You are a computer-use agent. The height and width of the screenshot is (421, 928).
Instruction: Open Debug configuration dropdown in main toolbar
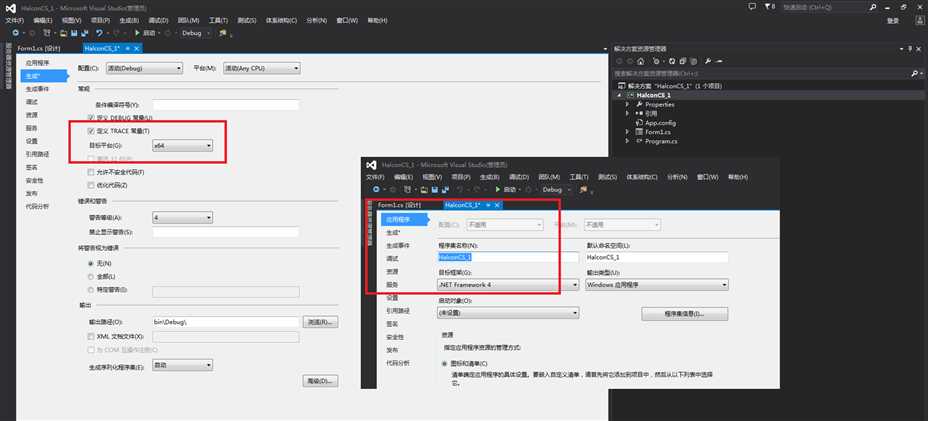coord(196,33)
